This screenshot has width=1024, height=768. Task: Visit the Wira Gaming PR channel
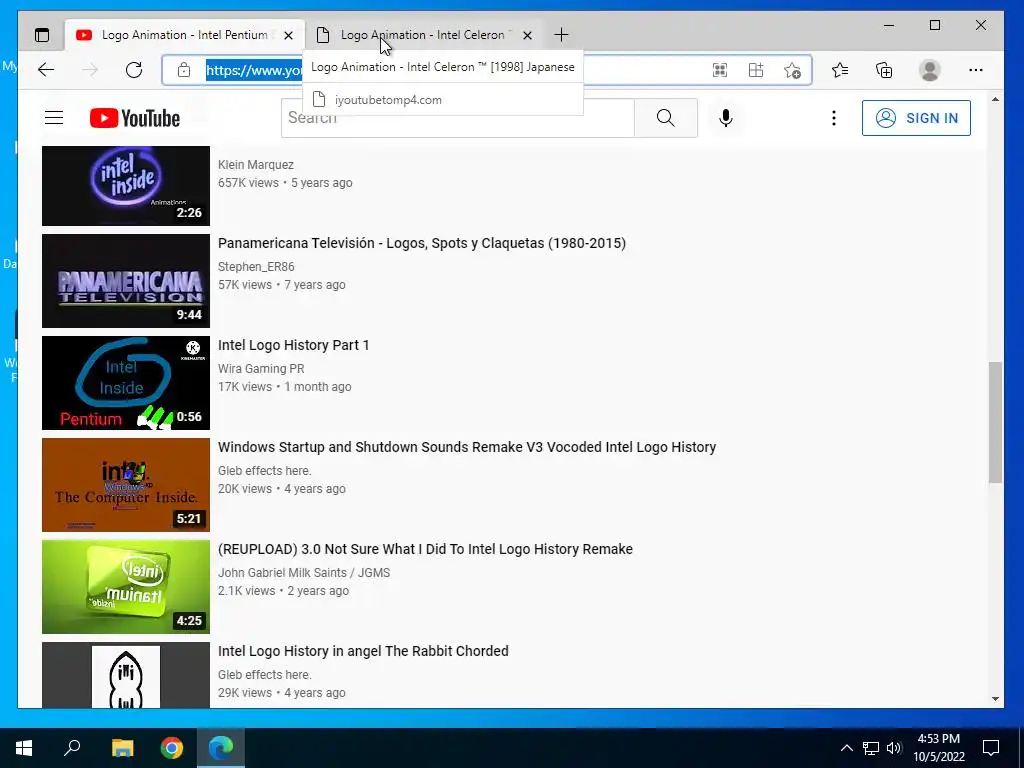tap(261, 368)
